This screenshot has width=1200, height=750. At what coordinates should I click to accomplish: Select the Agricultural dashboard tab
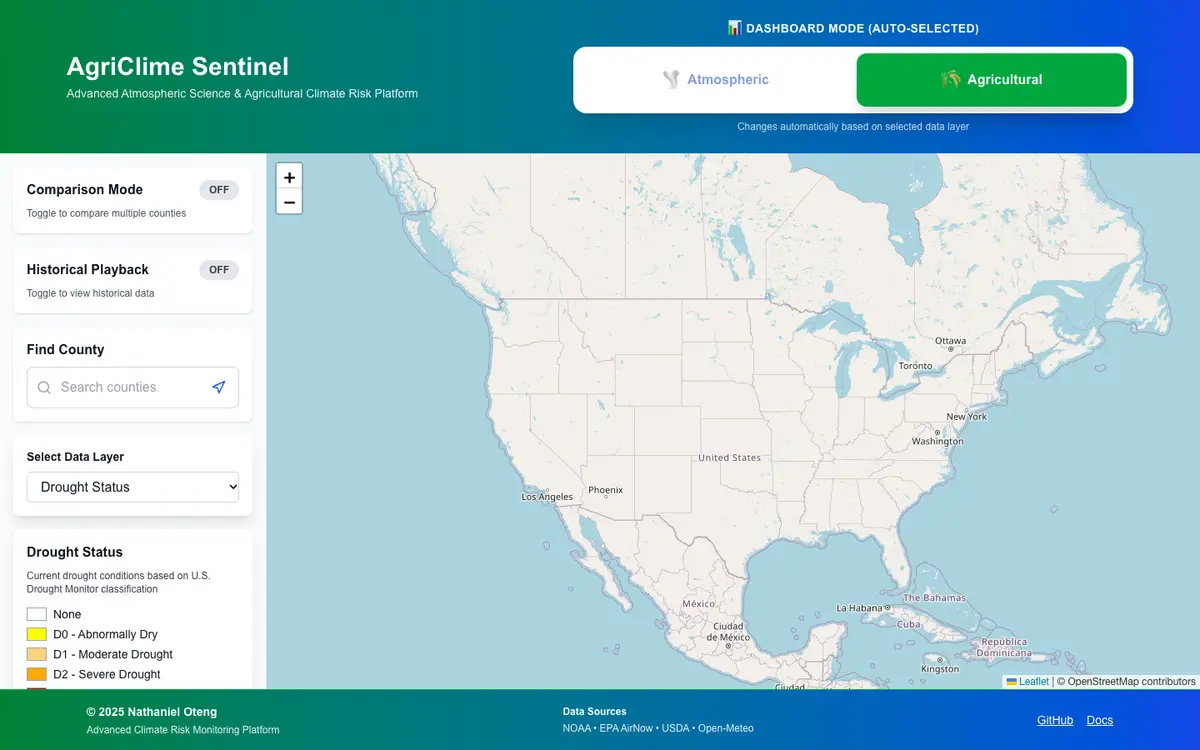(x=992, y=80)
